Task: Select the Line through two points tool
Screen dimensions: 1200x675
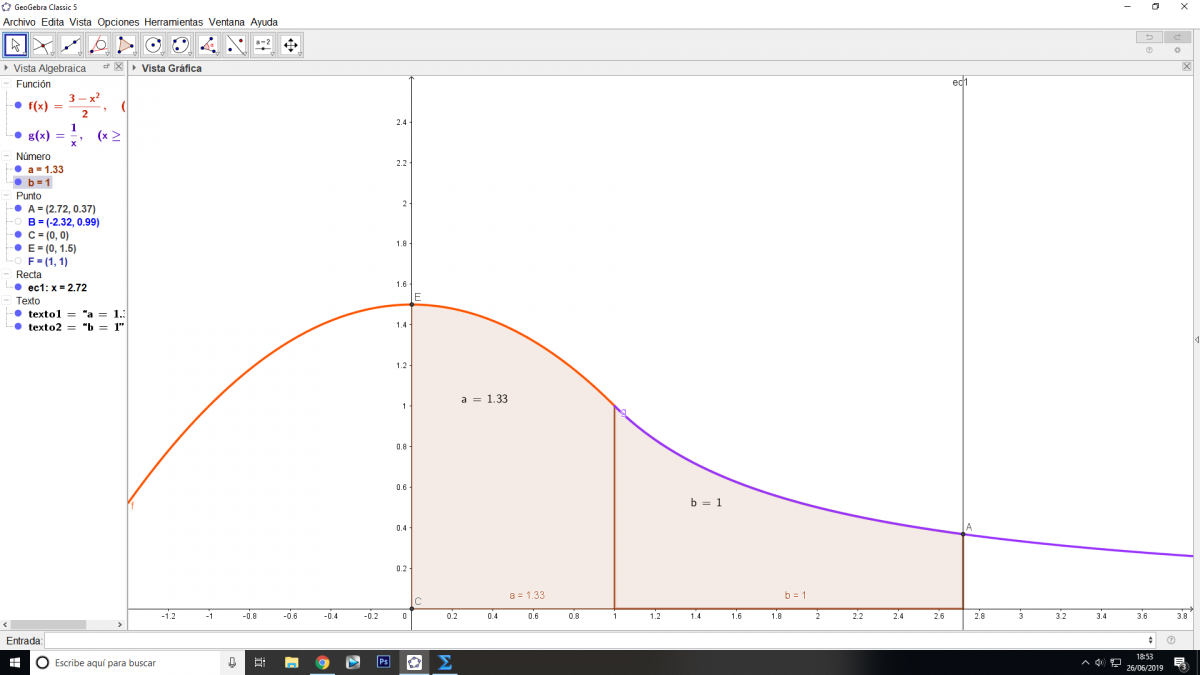Action: (x=71, y=45)
